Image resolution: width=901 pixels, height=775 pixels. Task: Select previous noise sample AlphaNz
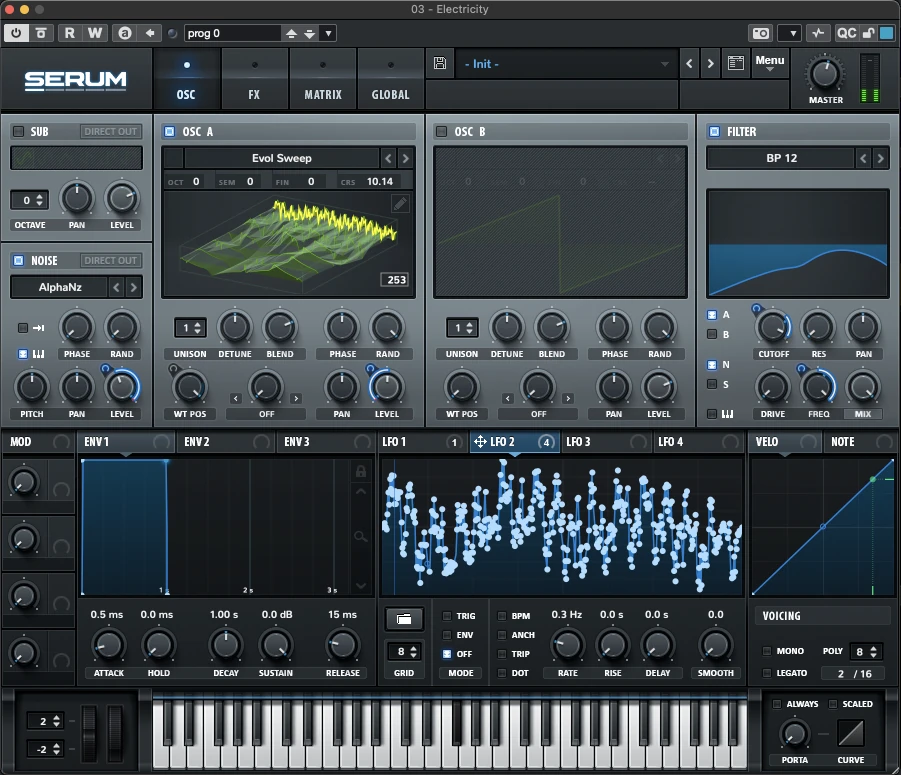point(117,287)
